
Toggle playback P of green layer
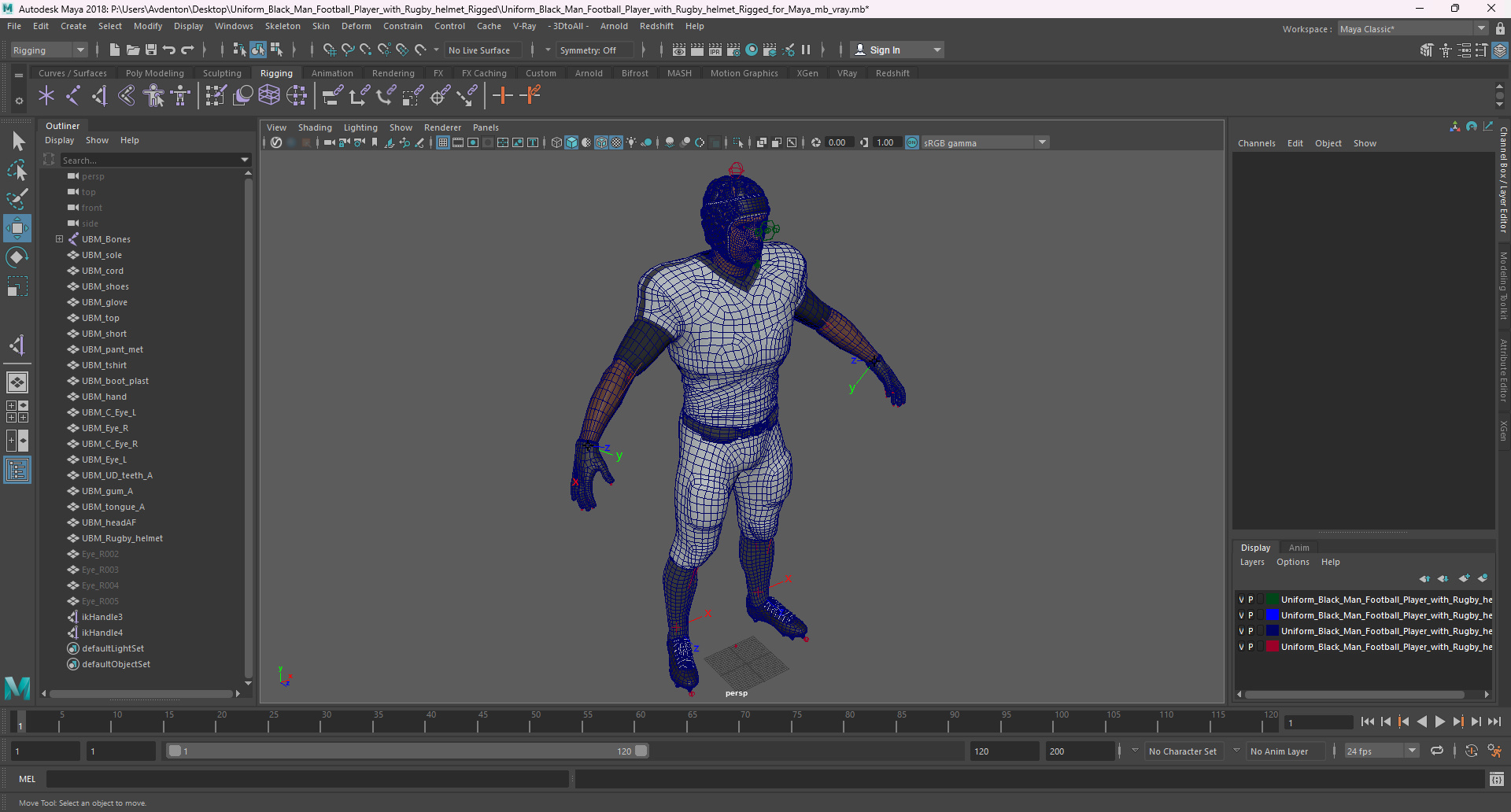[1251, 600]
